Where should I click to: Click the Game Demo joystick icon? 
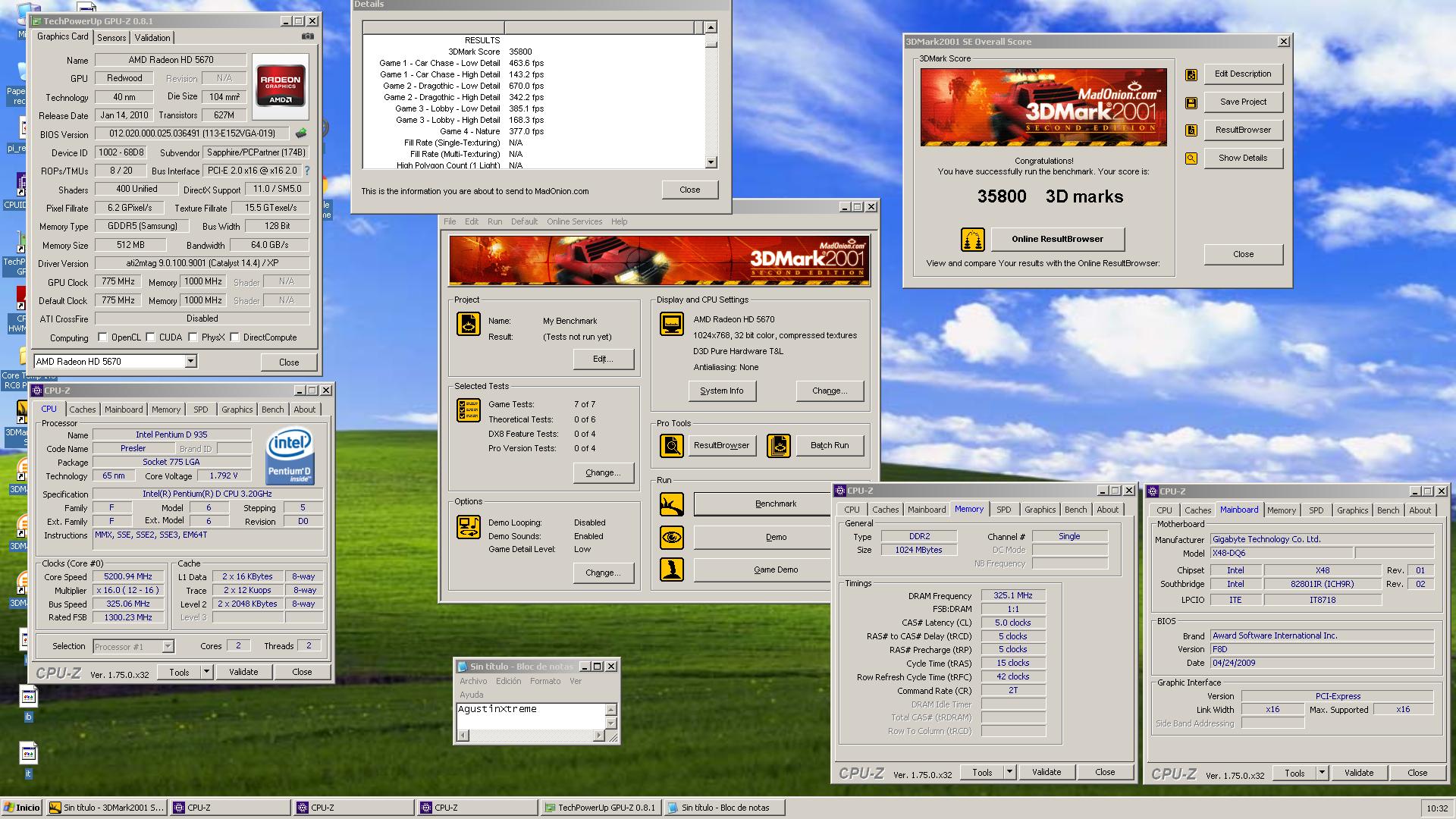[671, 570]
